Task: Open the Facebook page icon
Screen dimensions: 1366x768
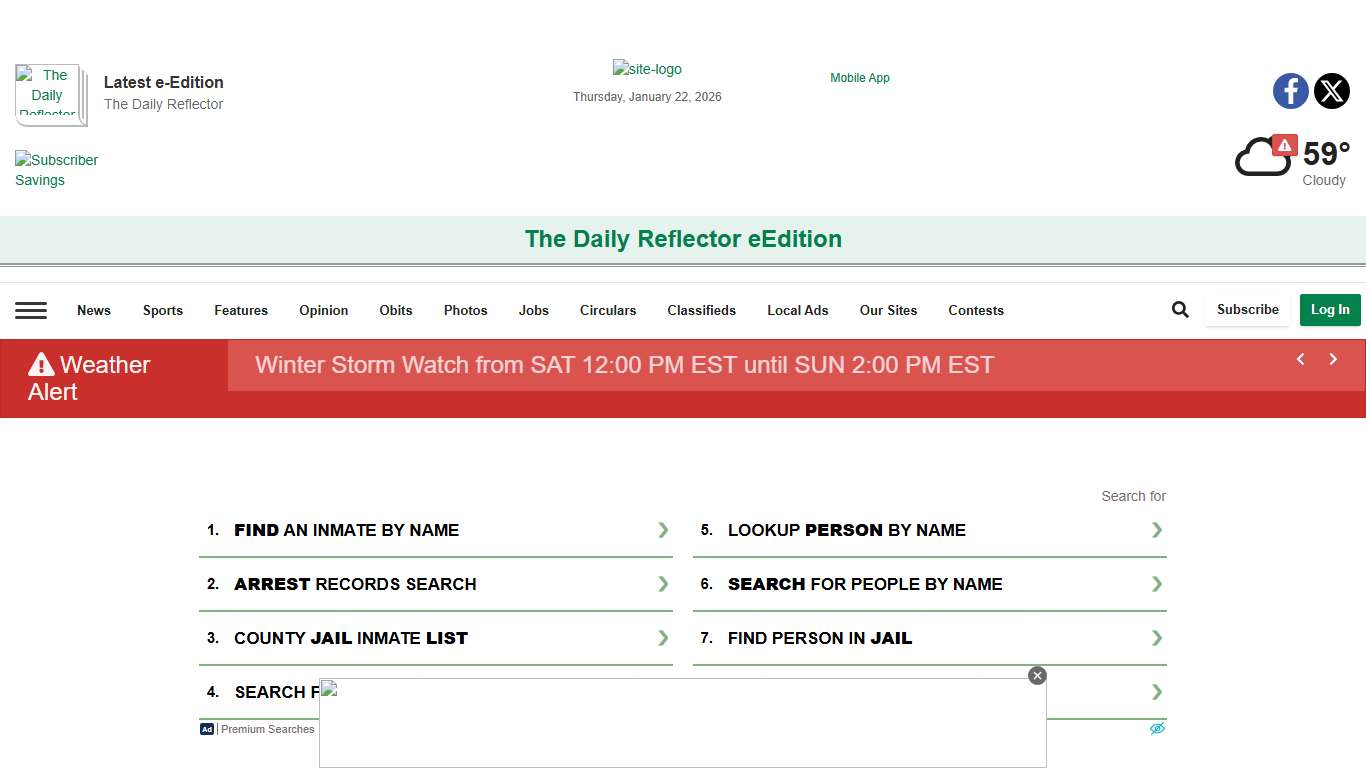Action: pos(1290,91)
